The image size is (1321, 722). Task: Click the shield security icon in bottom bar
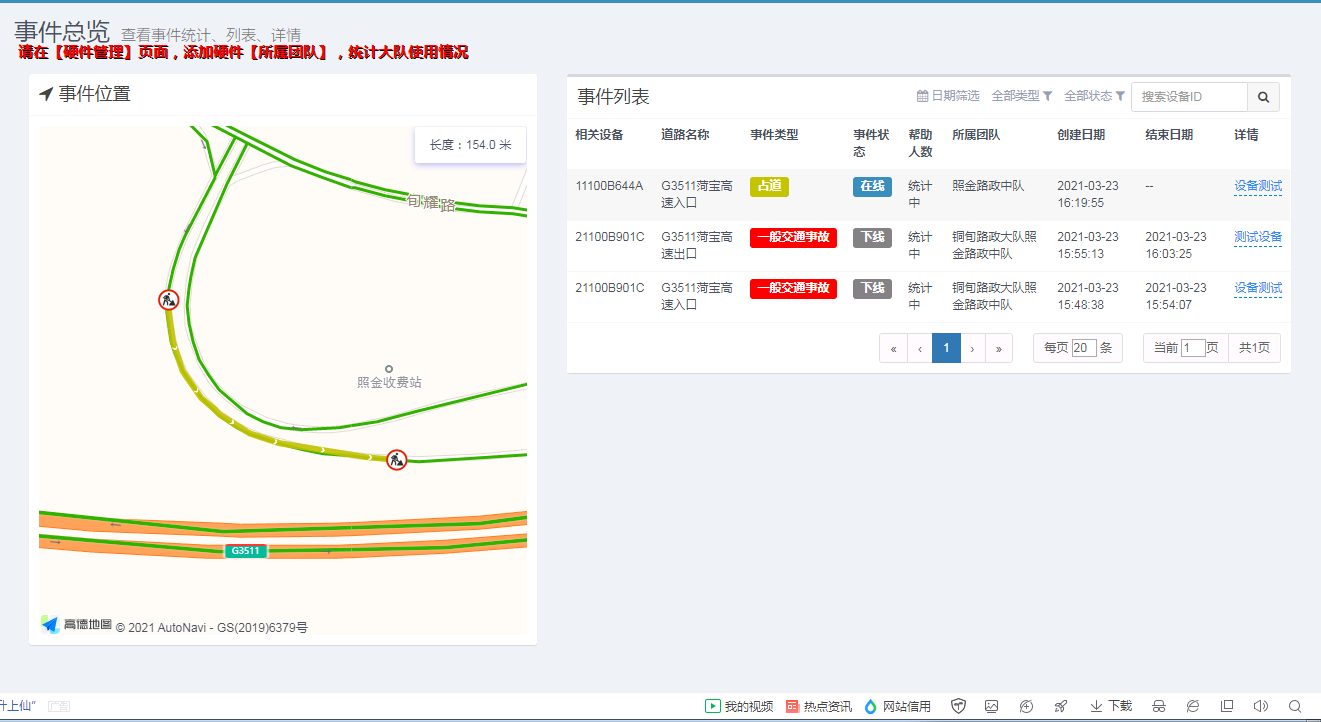958,706
